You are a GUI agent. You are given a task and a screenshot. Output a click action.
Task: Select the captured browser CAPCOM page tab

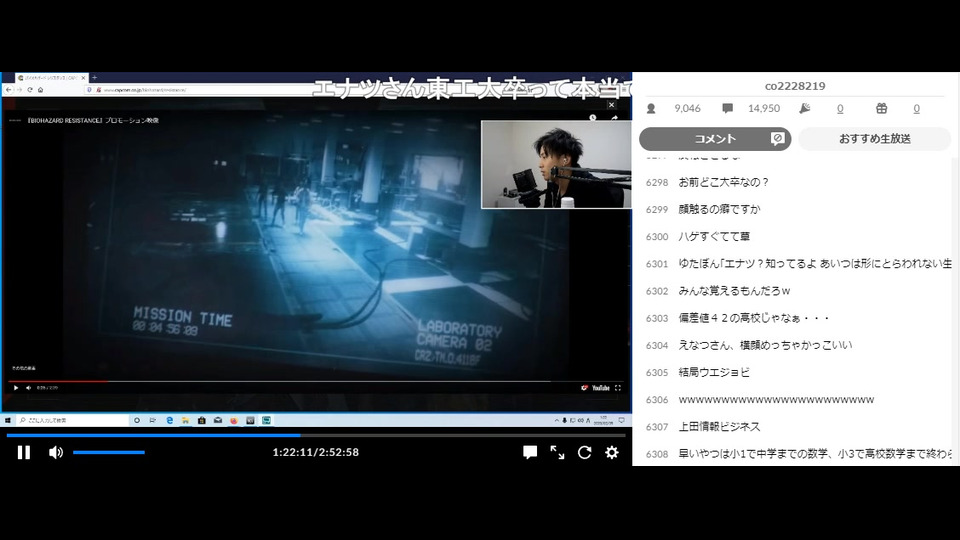tap(51, 78)
